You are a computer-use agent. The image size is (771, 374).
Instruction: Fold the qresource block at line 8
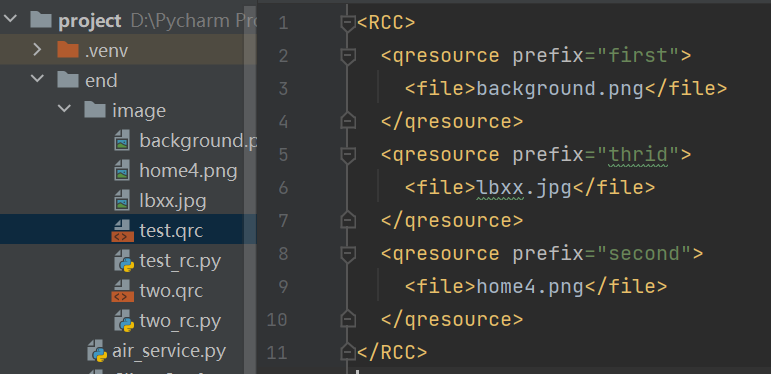[348, 254]
